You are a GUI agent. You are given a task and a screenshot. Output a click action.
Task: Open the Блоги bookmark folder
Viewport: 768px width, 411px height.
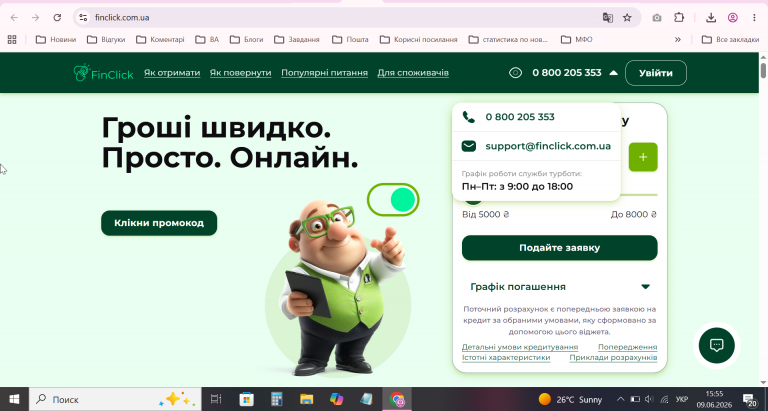click(246, 39)
